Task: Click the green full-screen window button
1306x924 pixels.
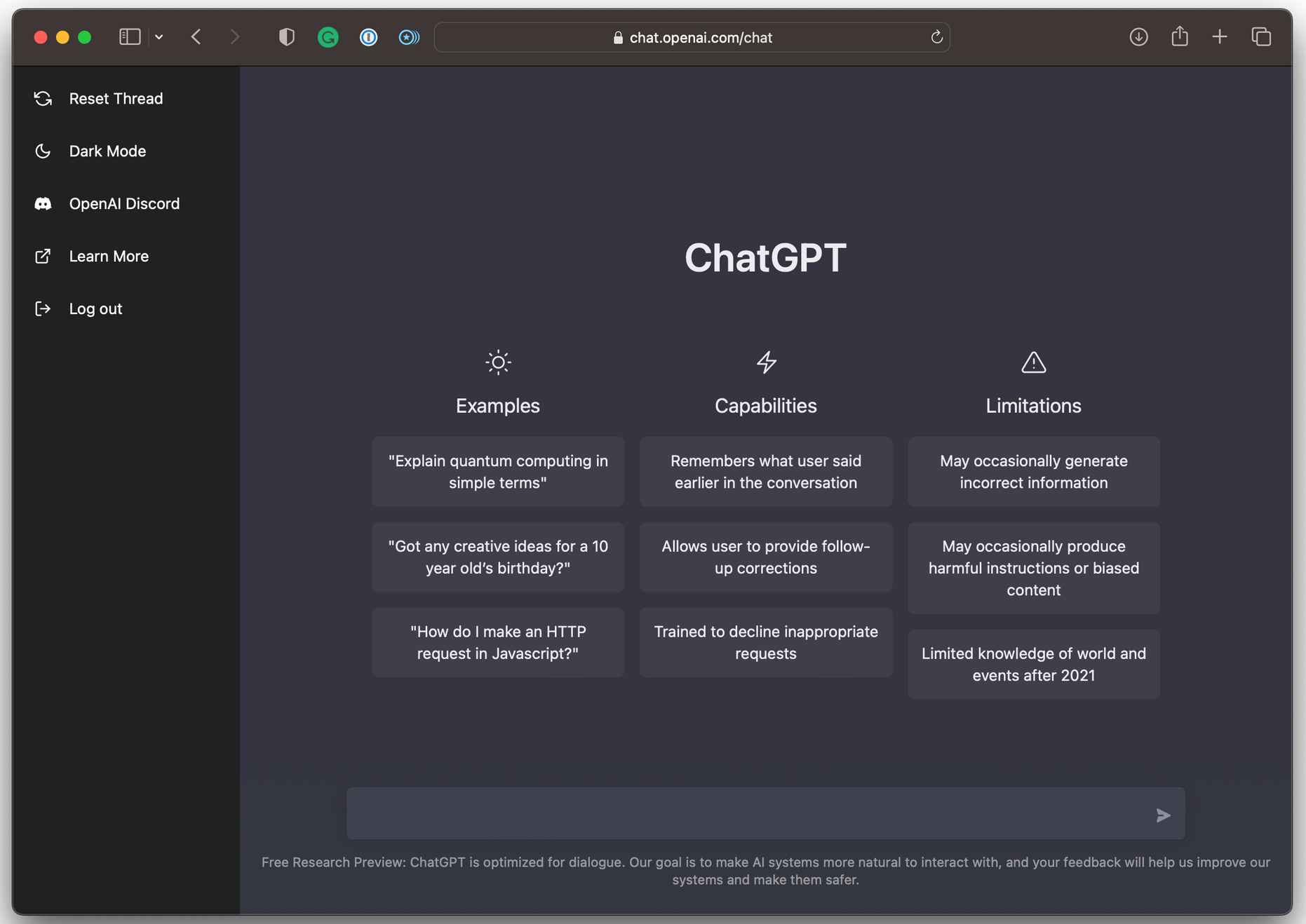Action: click(x=84, y=37)
